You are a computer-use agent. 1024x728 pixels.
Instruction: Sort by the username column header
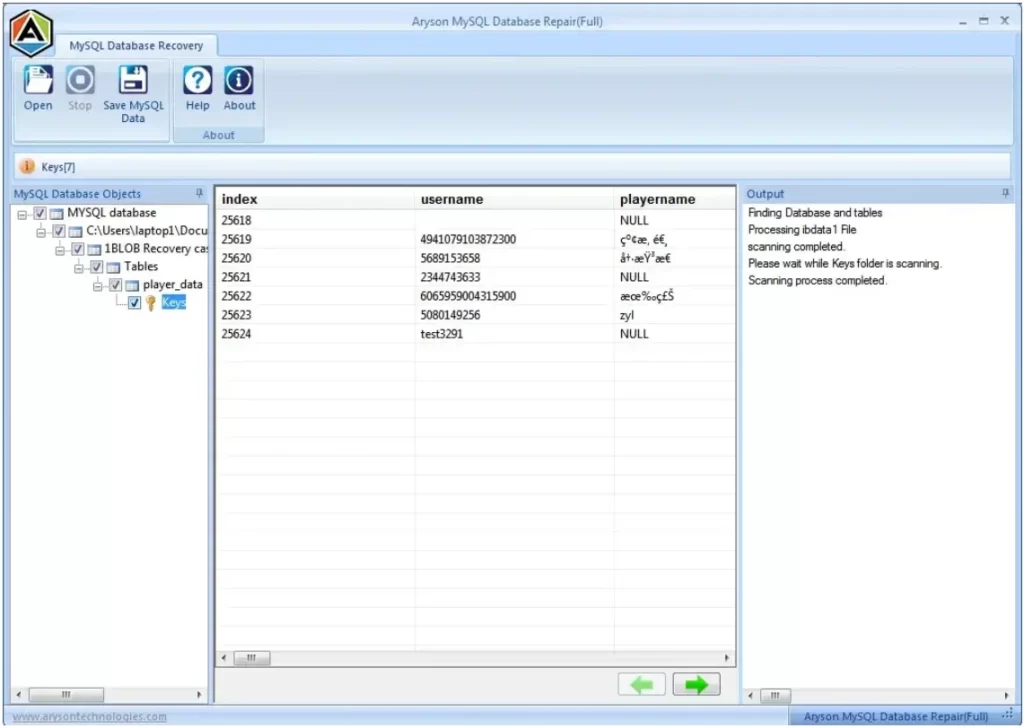514,199
